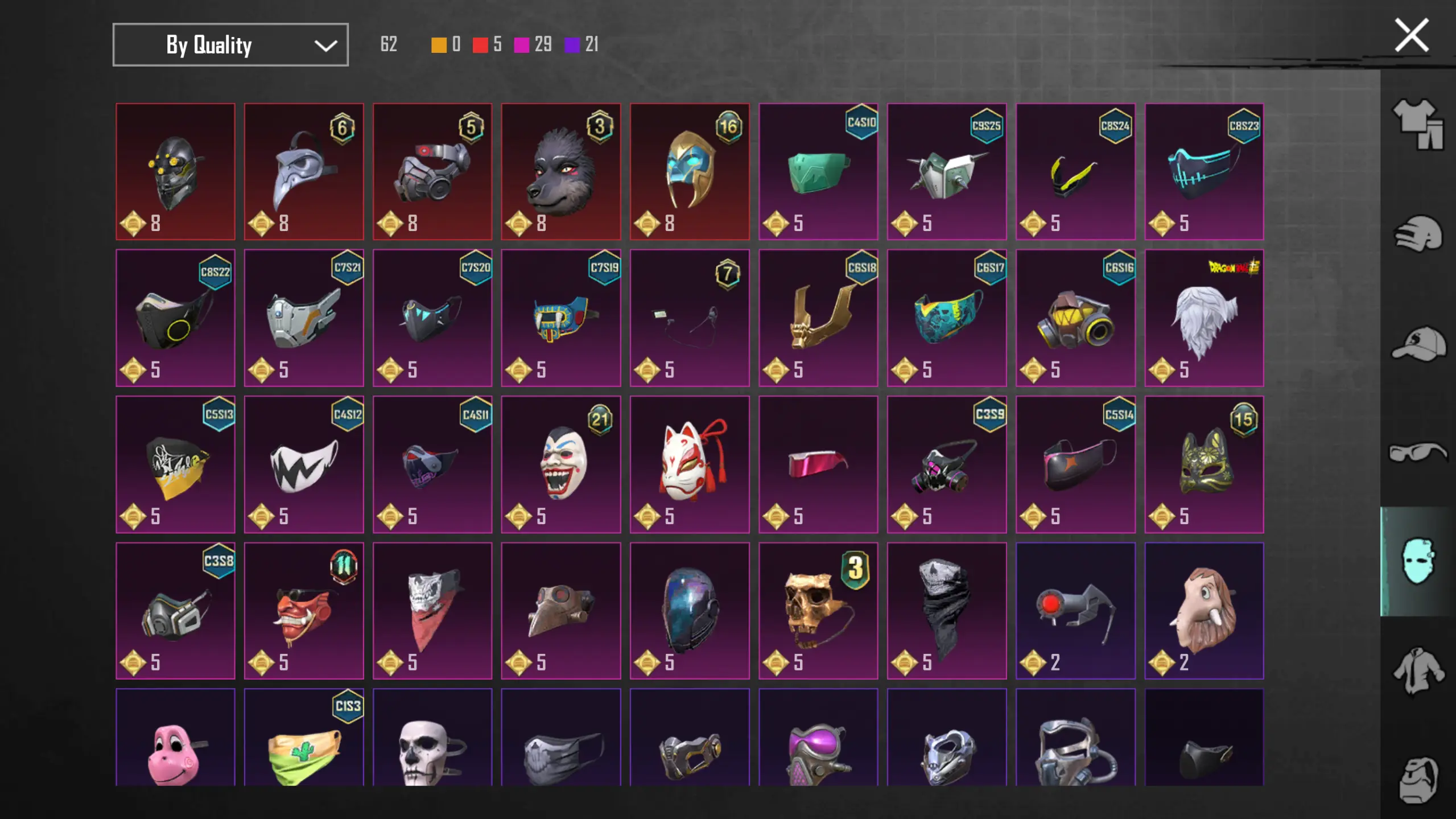This screenshot has height=819, width=1456.
Task: Pick the Dragon Ball white beard item
Action: point(1204,318)
